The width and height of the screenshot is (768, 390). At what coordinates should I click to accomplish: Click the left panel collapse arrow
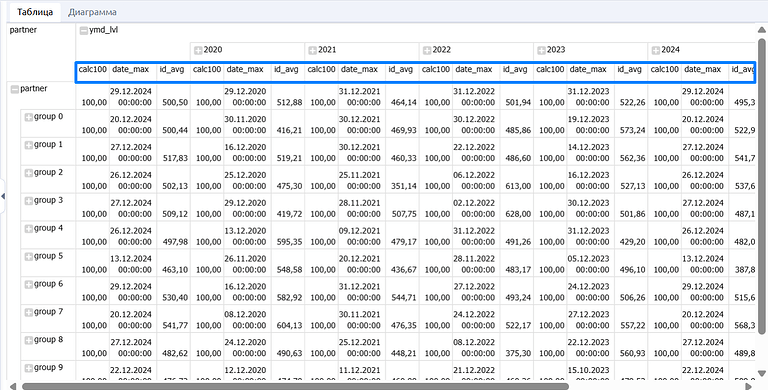coord(3,196)
